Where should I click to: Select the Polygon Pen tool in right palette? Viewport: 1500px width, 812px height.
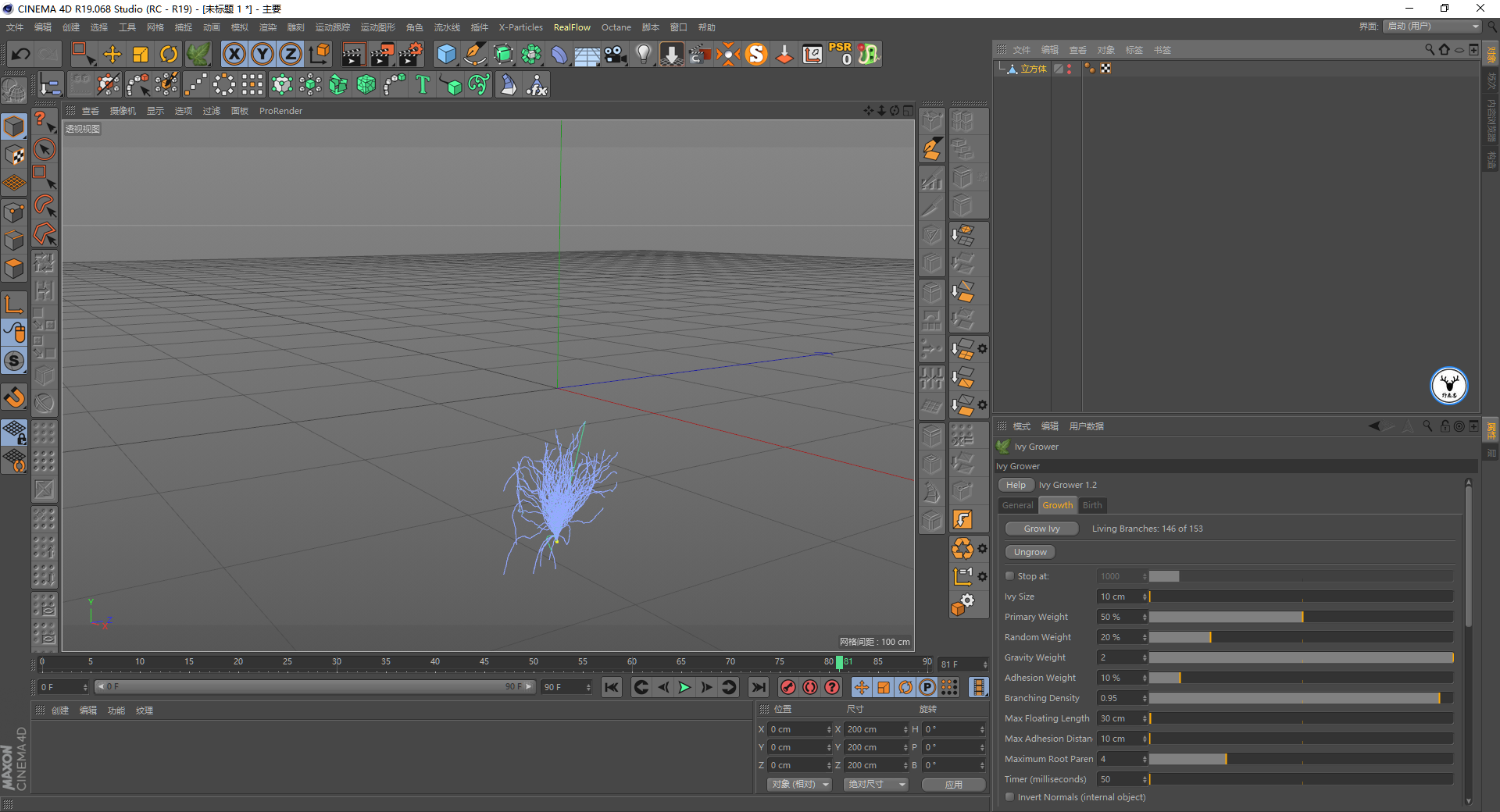pyautogui.click(x=932, y=148)
